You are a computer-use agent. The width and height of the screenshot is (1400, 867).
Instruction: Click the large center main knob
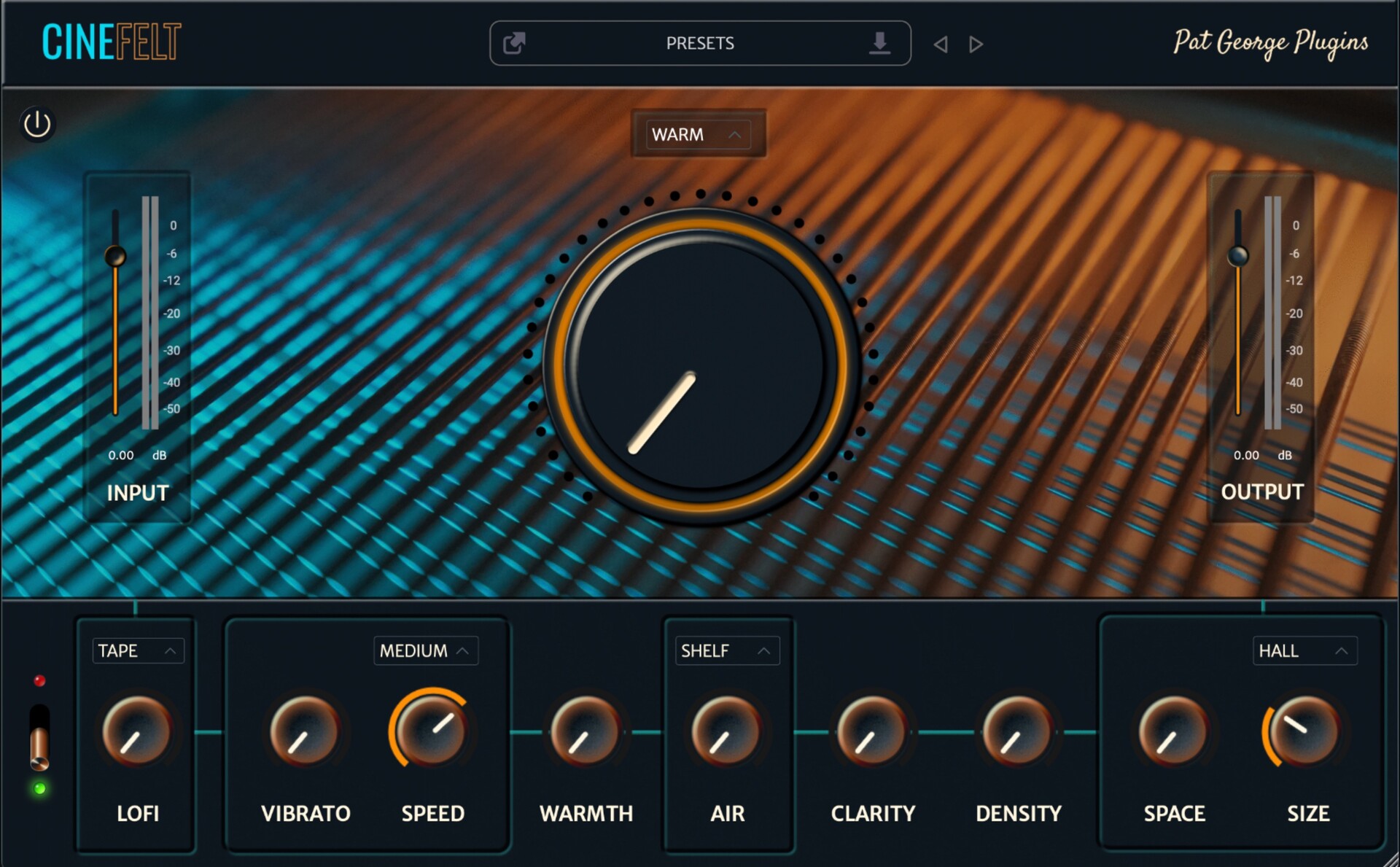coord(699,365)
